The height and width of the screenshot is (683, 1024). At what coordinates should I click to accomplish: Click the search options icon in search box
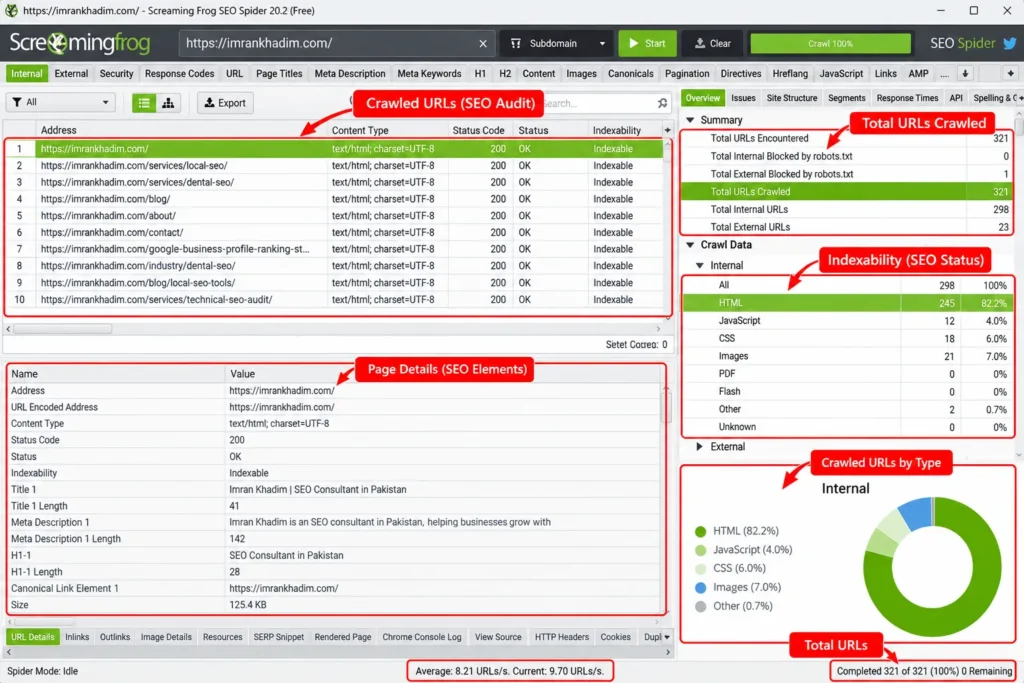pyautogui.click(x=662, y=103)
